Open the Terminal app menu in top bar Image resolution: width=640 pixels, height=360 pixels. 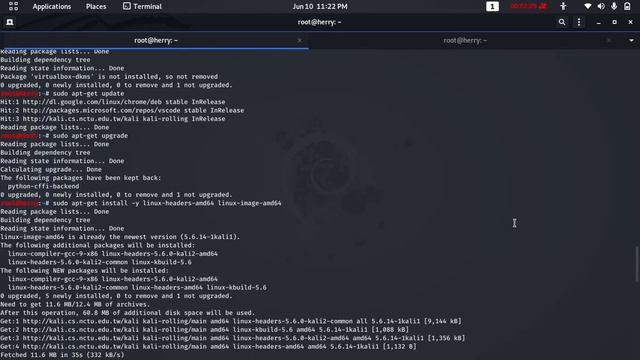point(142,7)
